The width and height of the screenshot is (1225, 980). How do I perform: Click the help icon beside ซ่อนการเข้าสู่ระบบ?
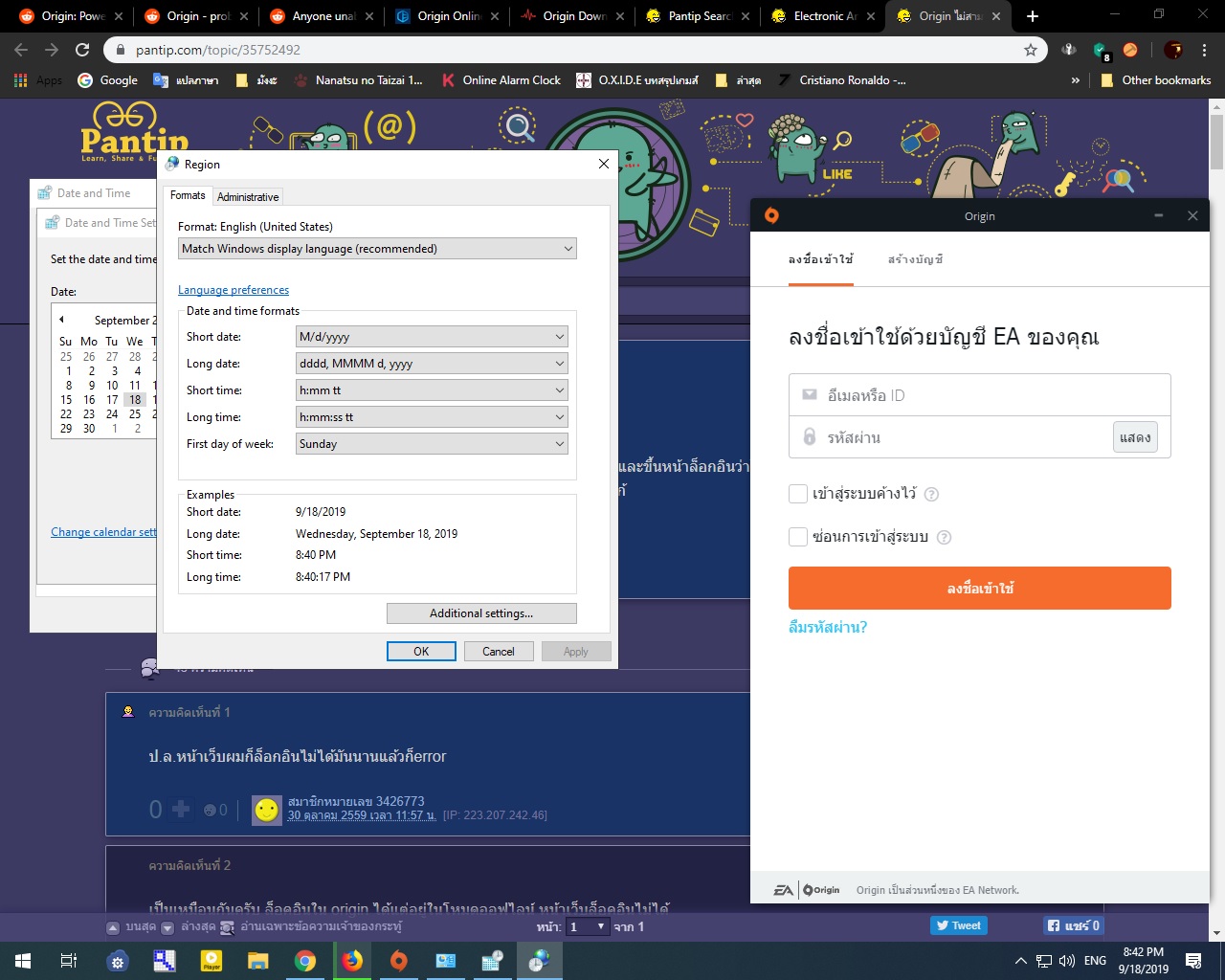[944, 537]
